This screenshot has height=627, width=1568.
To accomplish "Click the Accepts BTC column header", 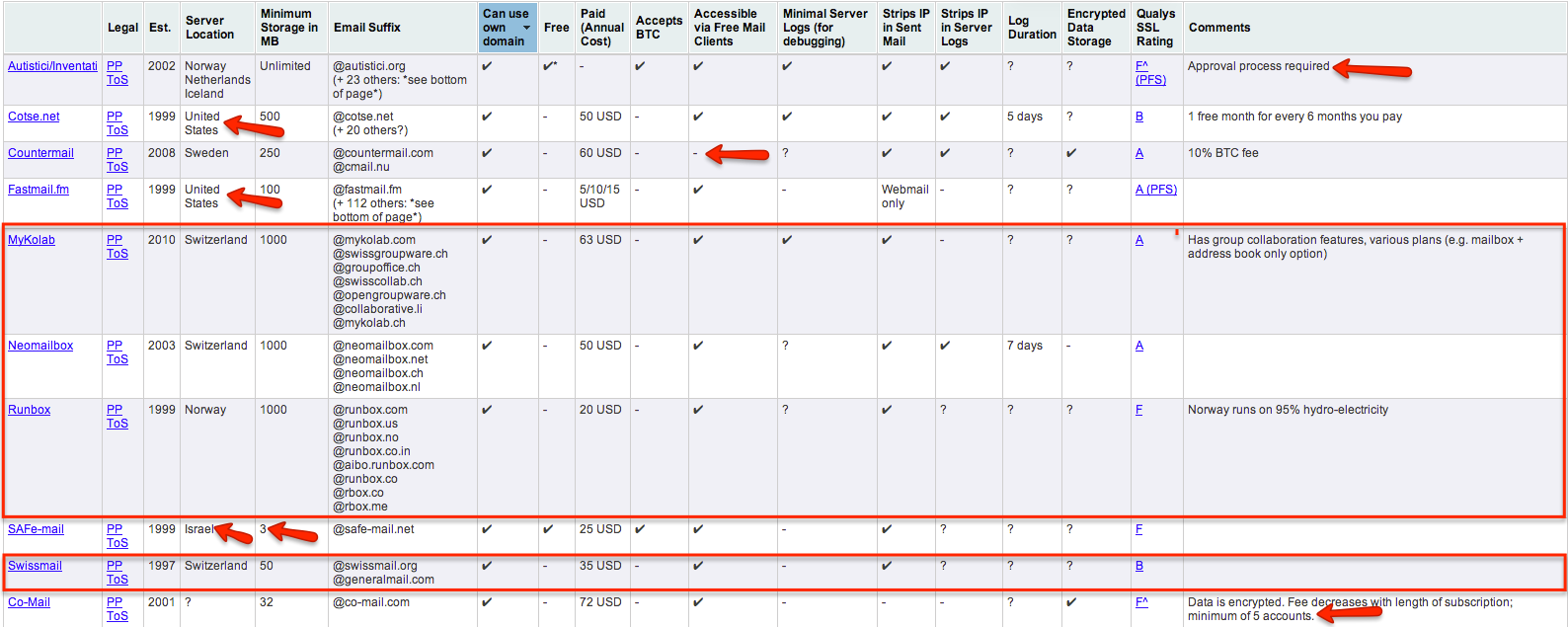I will tap(659, 28).
